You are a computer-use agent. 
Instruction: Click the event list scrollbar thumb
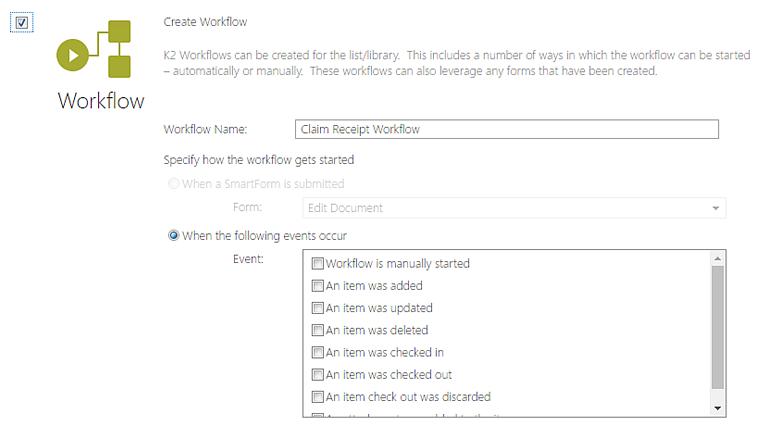pyautogui.click(x=717, y=327)
